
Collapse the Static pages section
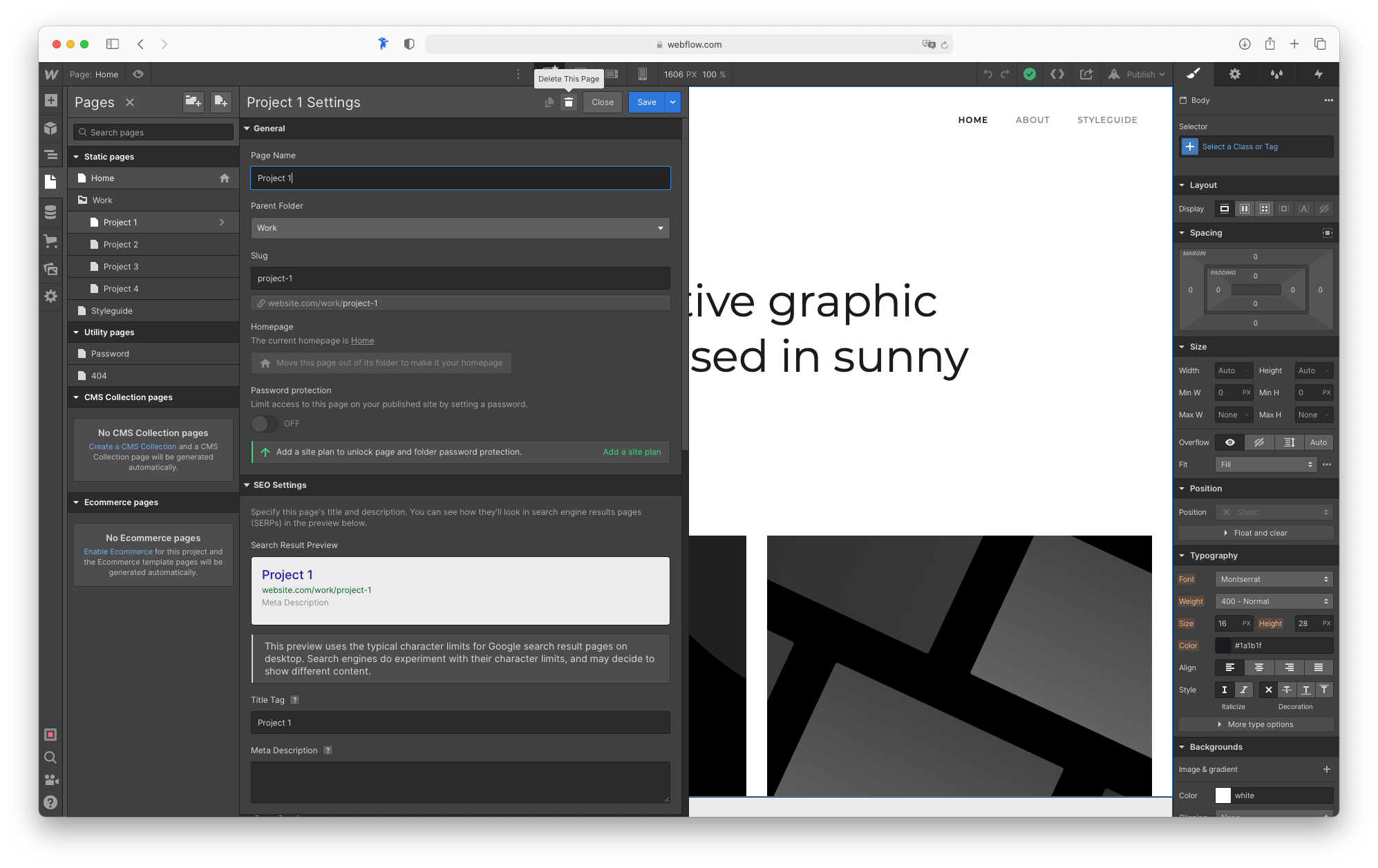(76, 156)
